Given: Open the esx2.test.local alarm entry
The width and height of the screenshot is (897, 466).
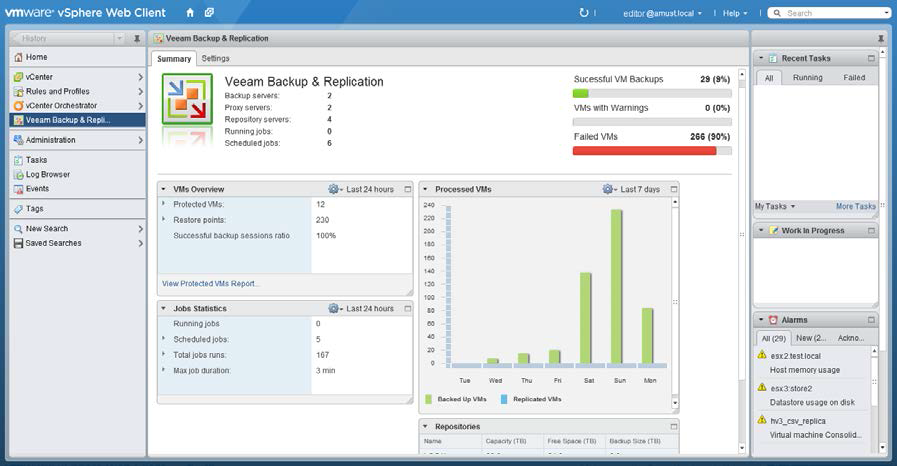Looking at the screenshot, I should [813, 363].
